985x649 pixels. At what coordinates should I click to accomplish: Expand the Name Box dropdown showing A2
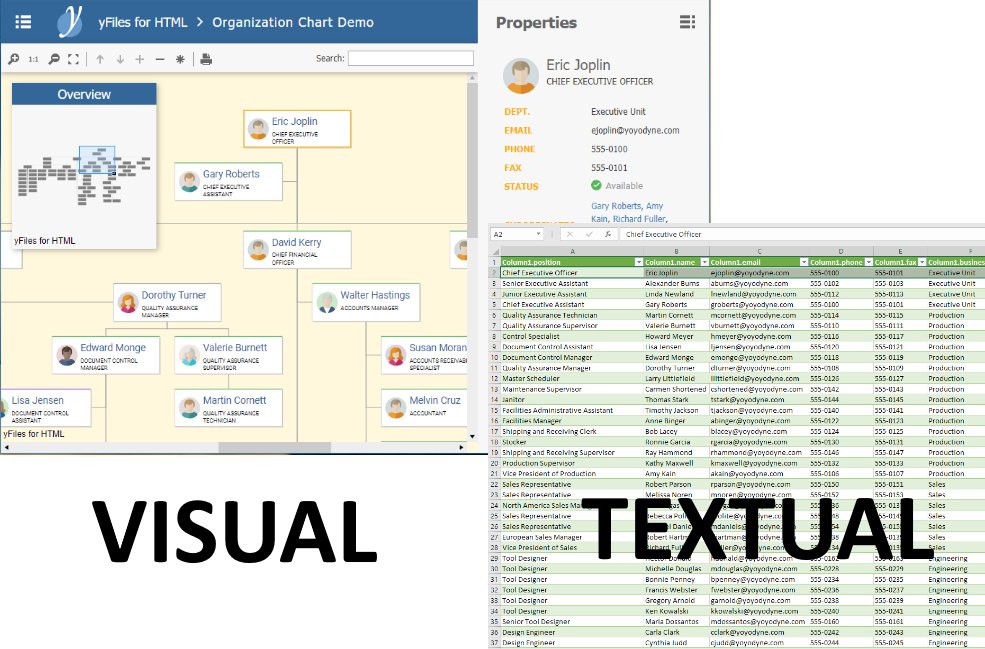[x=538, y=234]
